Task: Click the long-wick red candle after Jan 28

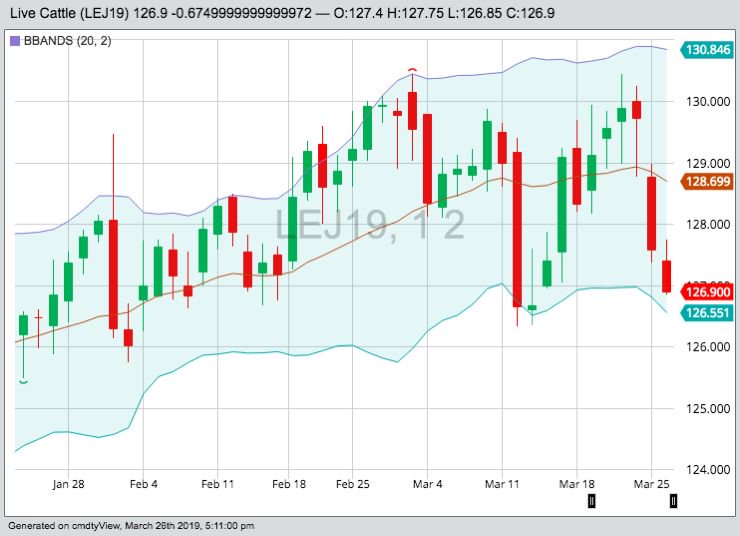Action: [113, 274]
